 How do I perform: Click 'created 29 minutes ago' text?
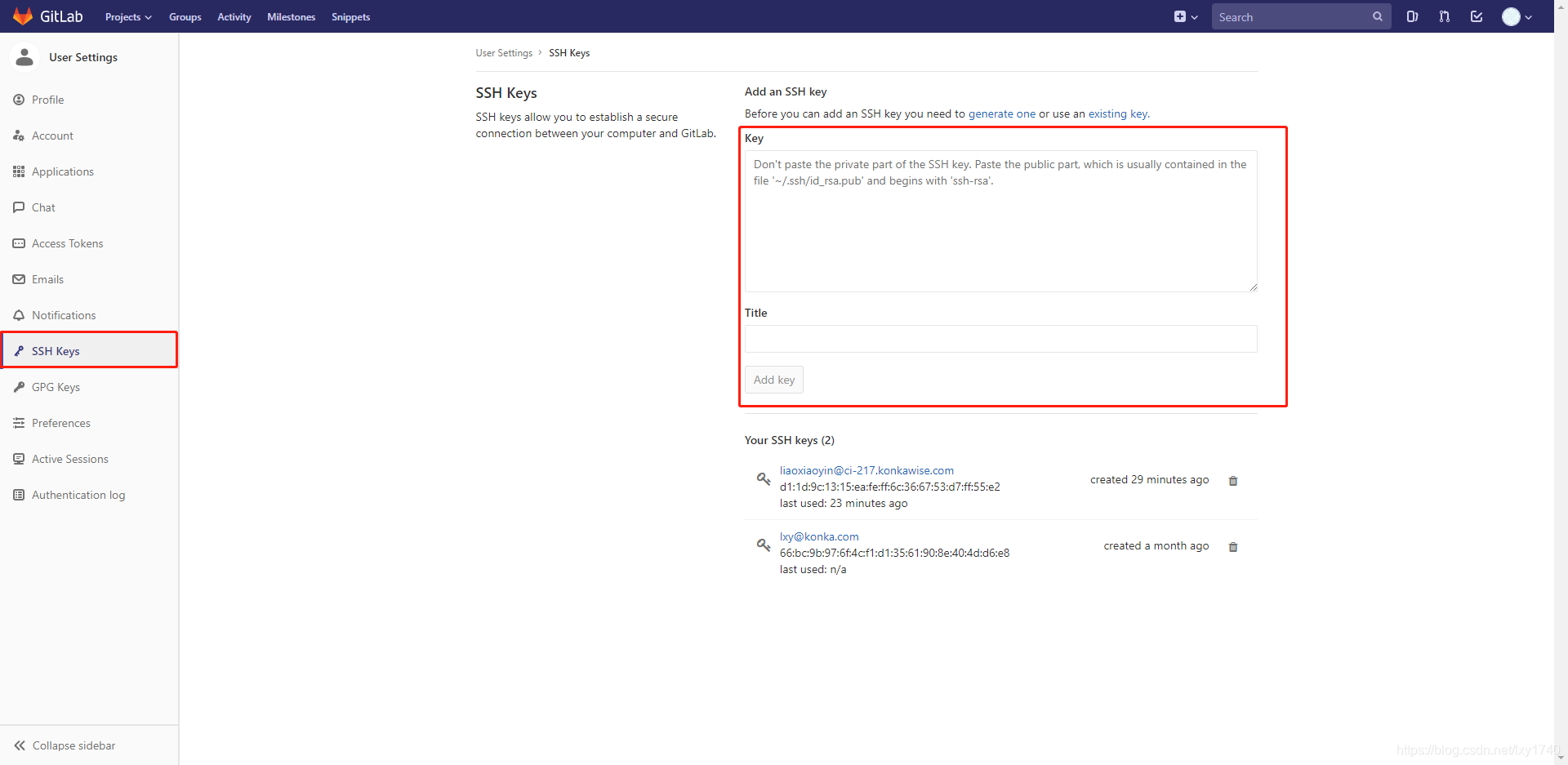[1149, 479]
